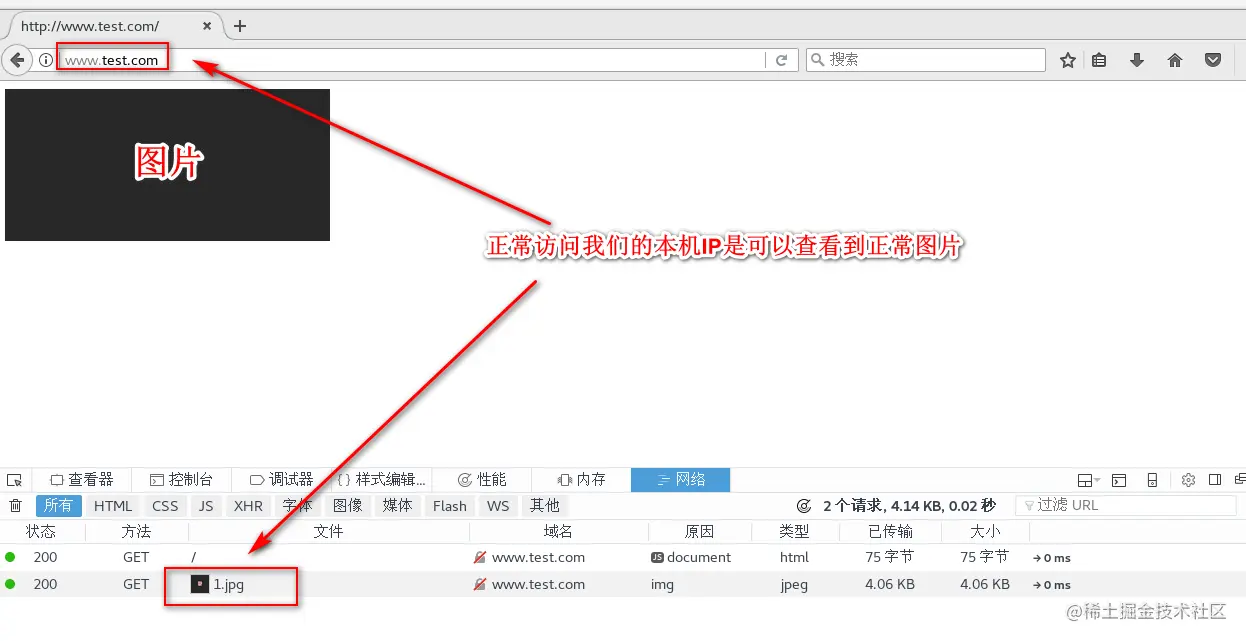Click the browser back arrow button

point(17,60)
